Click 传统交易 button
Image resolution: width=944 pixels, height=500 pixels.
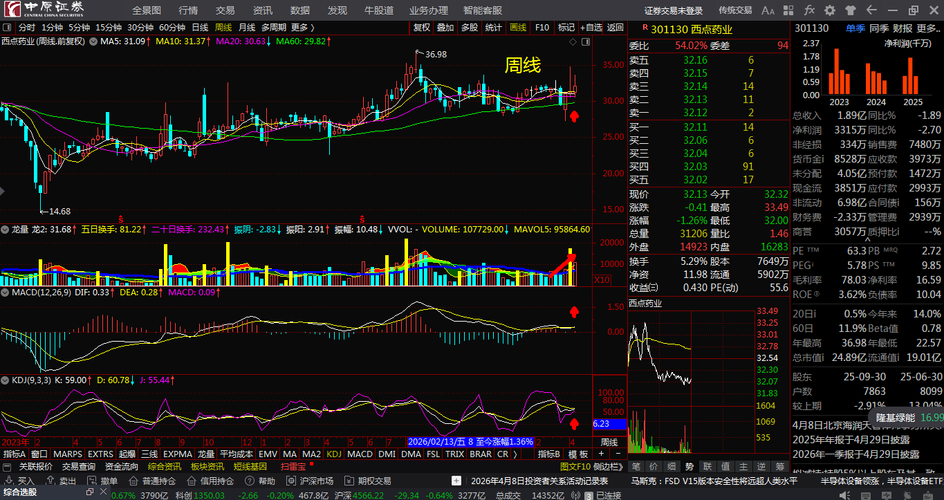pos(735,10)
